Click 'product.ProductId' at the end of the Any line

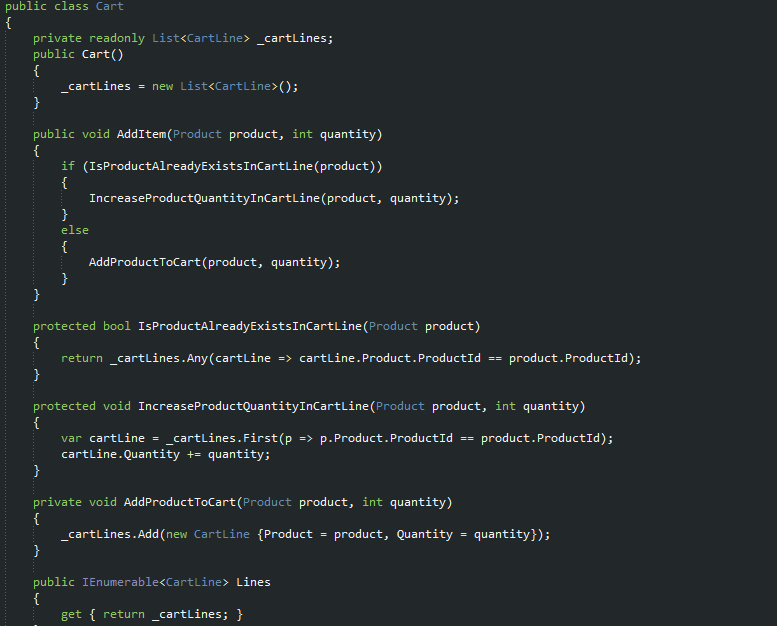click(568, 358)
